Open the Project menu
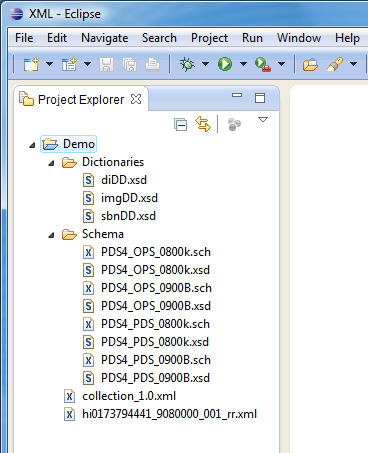Screen dimensions: 368x453 tap(209, 38)
